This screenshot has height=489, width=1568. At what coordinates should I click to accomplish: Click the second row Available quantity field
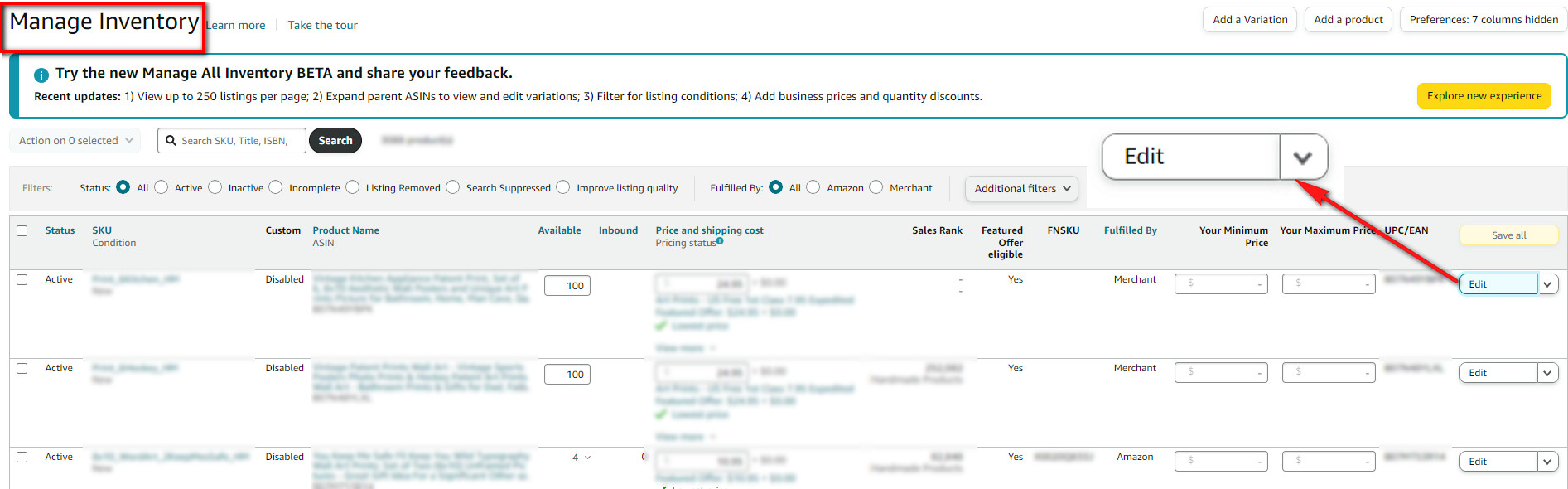[567, 375]
